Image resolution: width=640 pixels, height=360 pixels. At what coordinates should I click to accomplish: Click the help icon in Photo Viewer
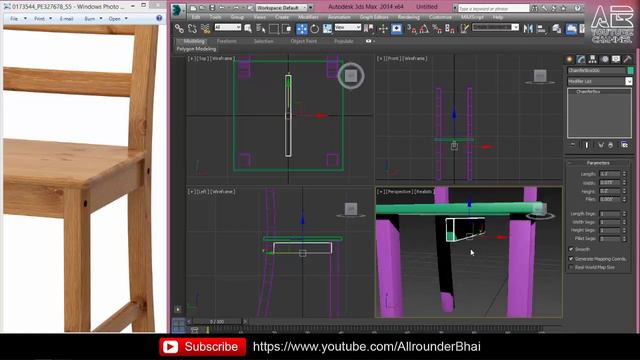coord(159,18)
